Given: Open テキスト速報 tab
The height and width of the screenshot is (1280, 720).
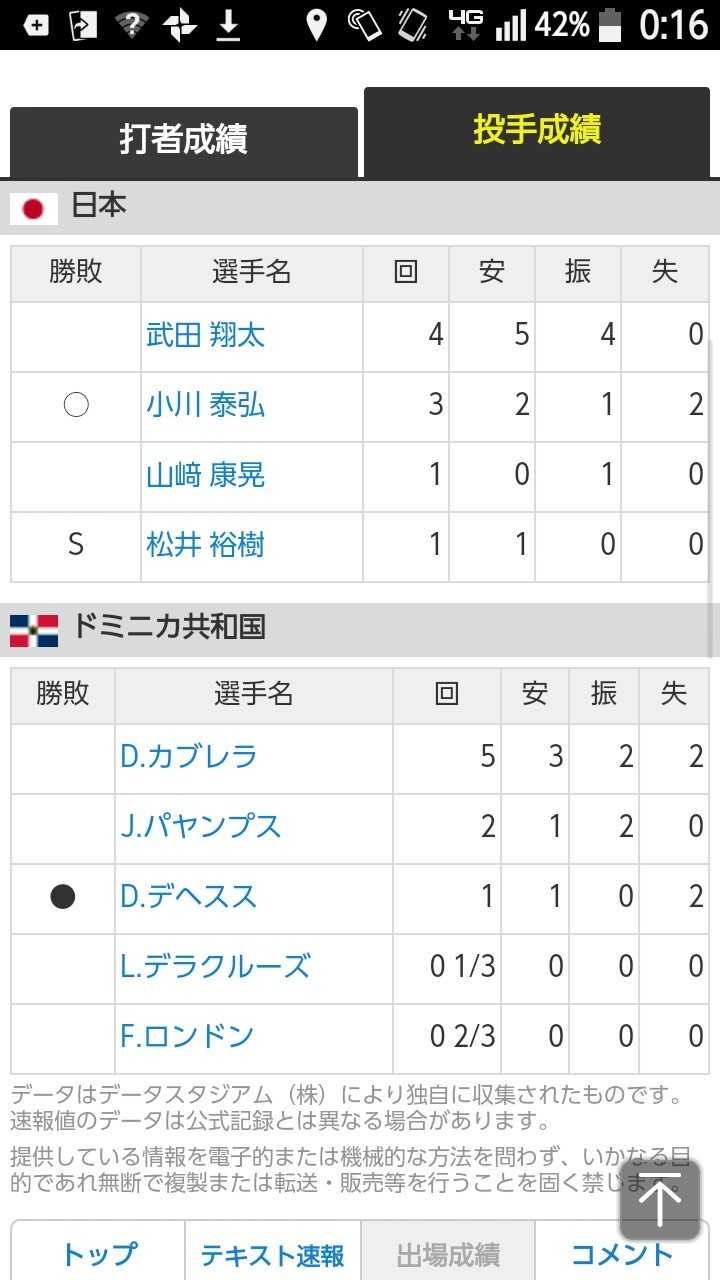Looking at the screenshot, I should (x=272, y=1254).
